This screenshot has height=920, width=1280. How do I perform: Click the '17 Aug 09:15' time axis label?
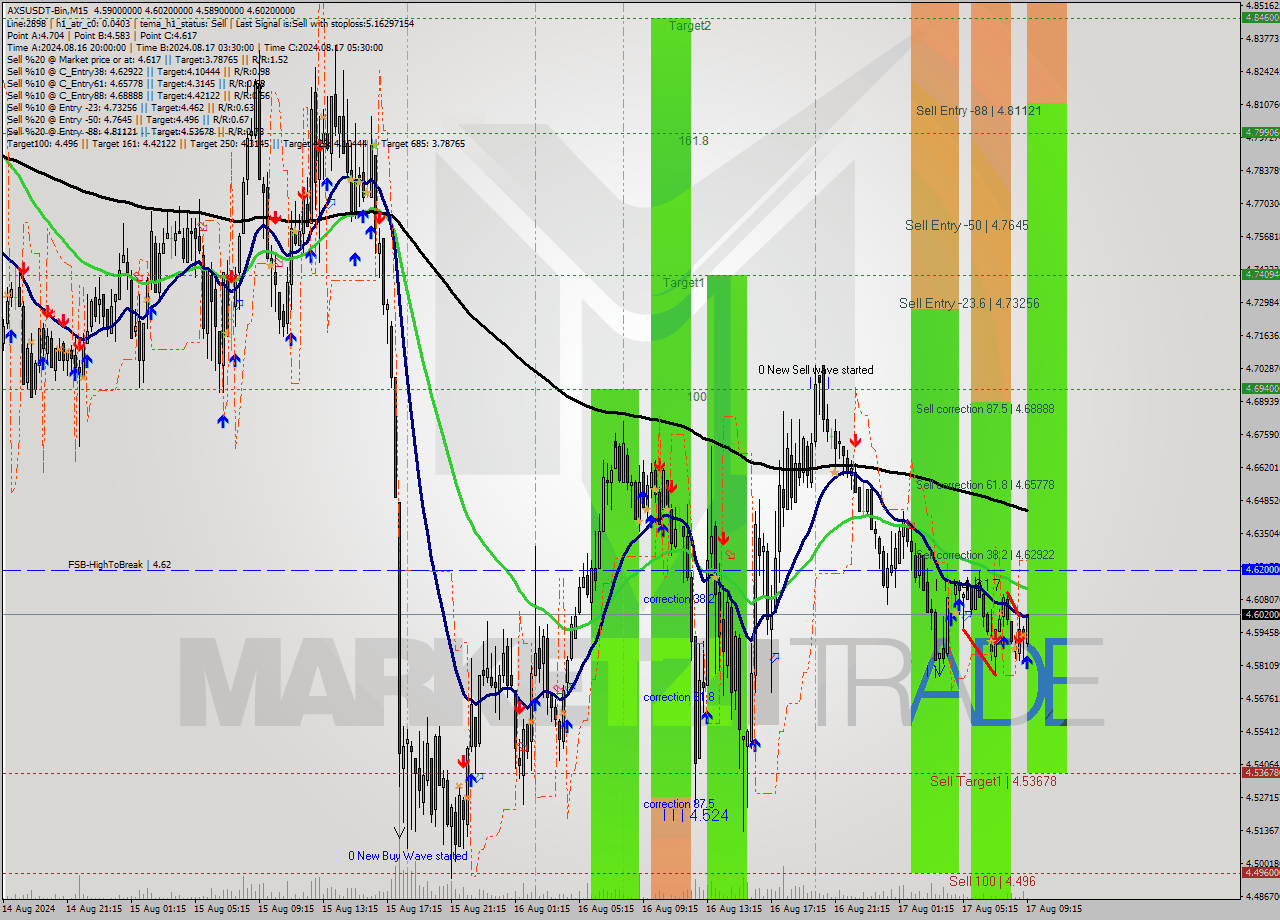click(x=1053, y=909)
